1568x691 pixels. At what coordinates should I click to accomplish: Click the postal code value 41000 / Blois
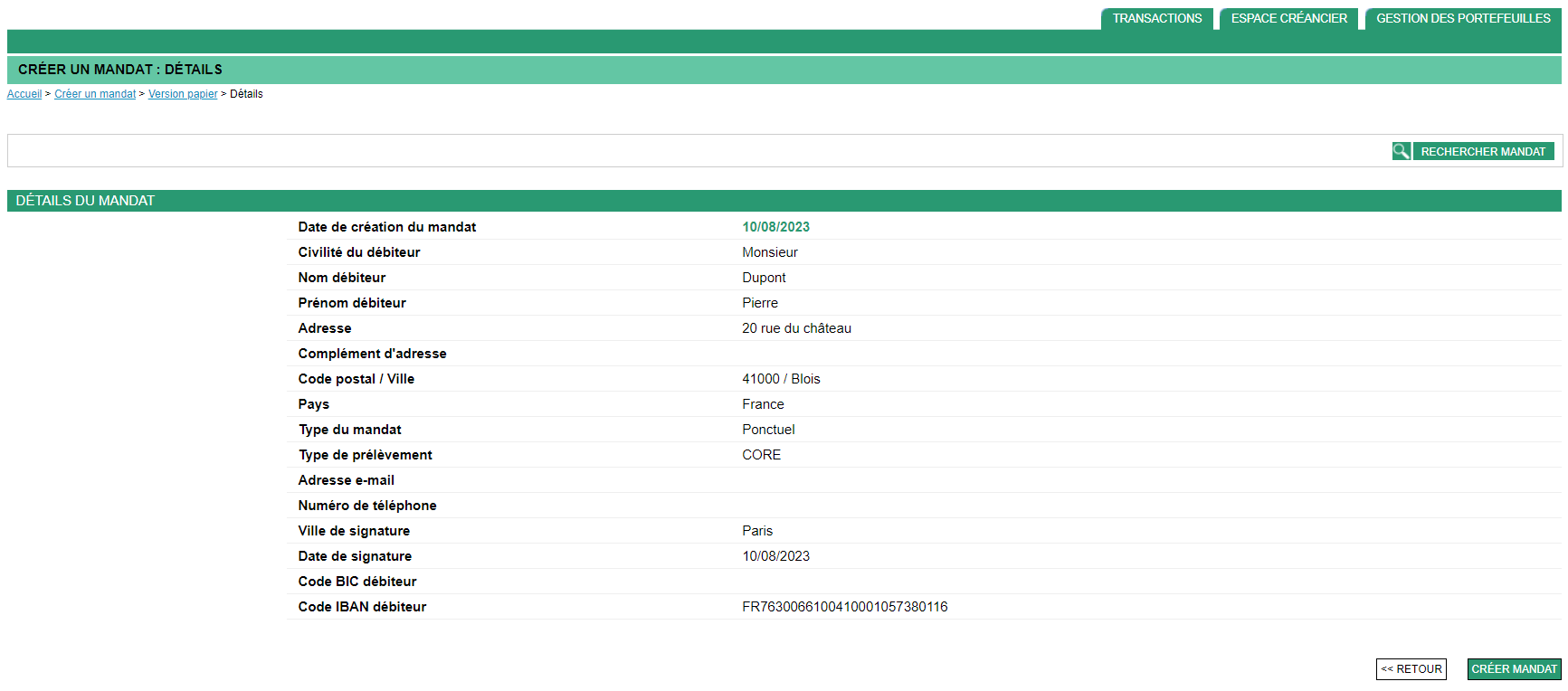pyautogui.click(x=781, y=379)
